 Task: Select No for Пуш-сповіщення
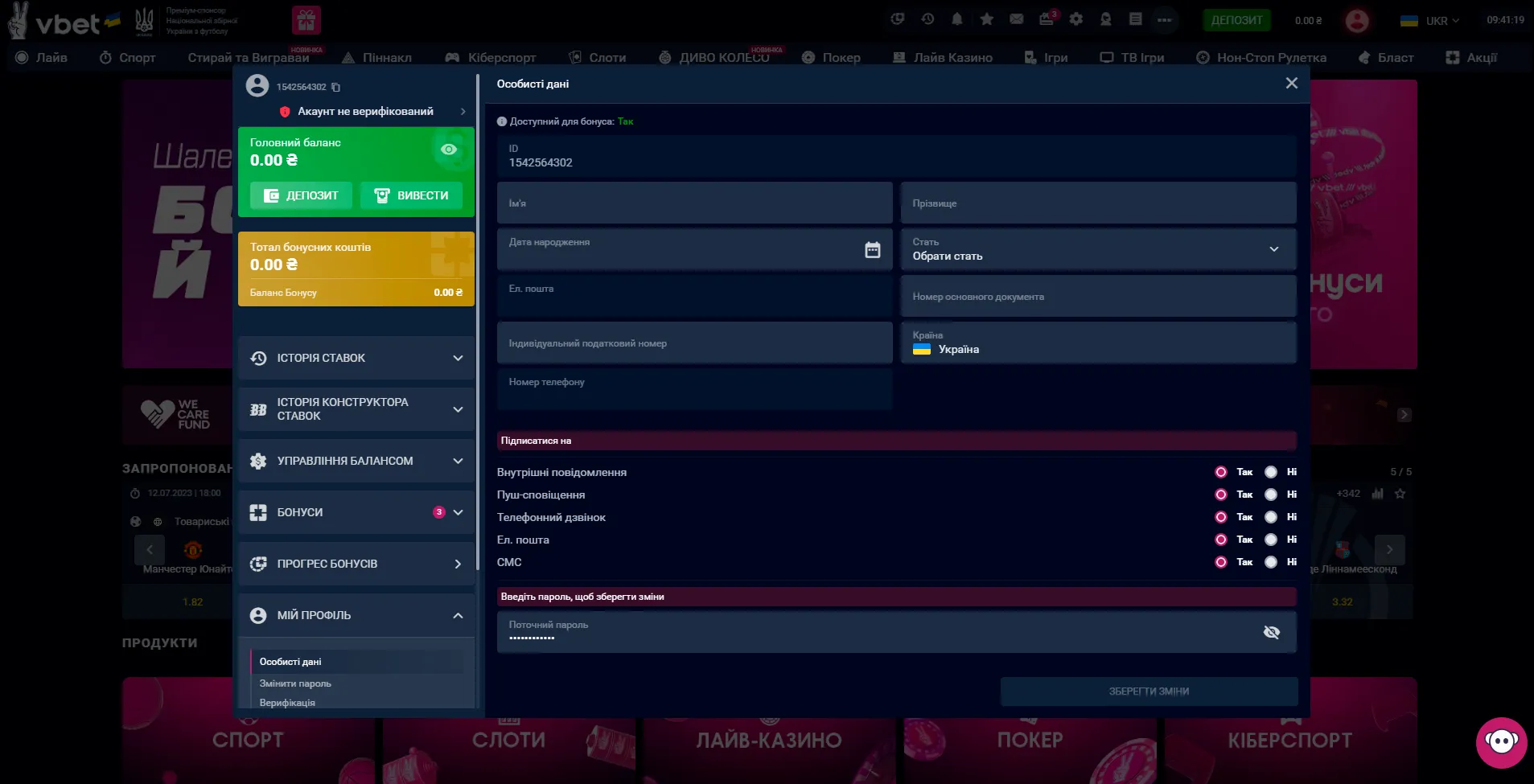pos(1271,495)
